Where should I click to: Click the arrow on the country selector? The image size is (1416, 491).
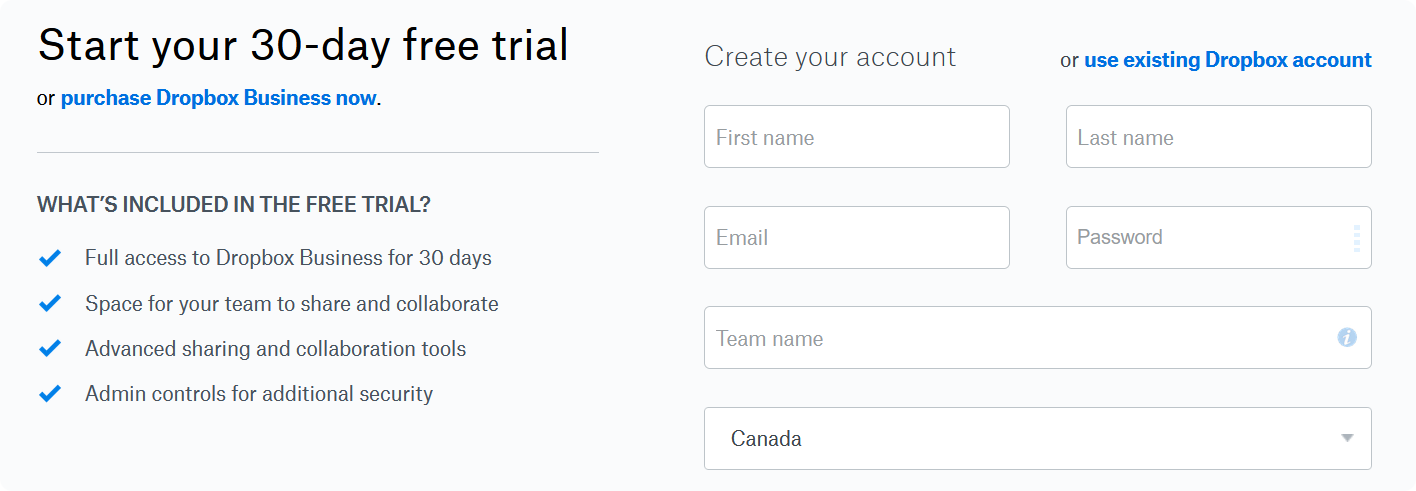pos(1347,438)
